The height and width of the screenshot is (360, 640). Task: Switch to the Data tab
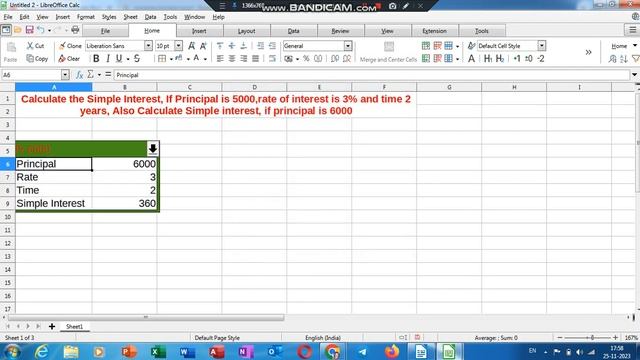[x=293, y=31]
